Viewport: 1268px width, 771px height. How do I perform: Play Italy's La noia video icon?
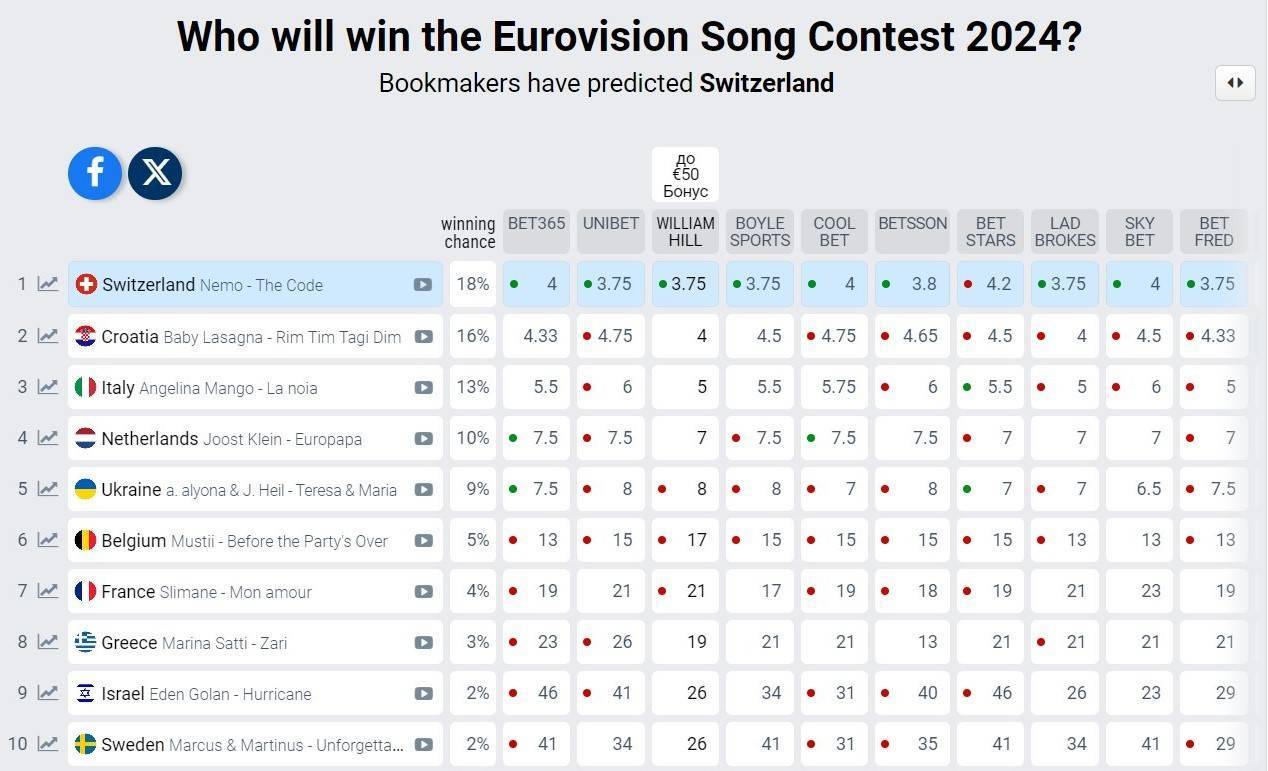[423, 387]
